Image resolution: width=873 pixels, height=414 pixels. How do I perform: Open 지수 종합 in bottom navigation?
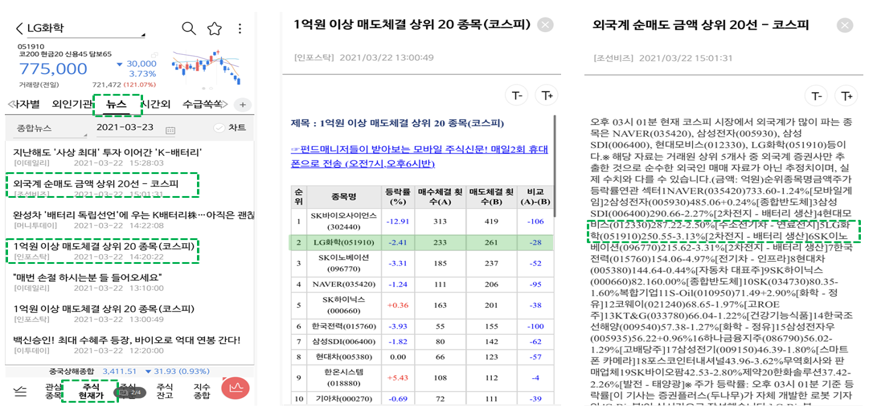click(202, 391)
